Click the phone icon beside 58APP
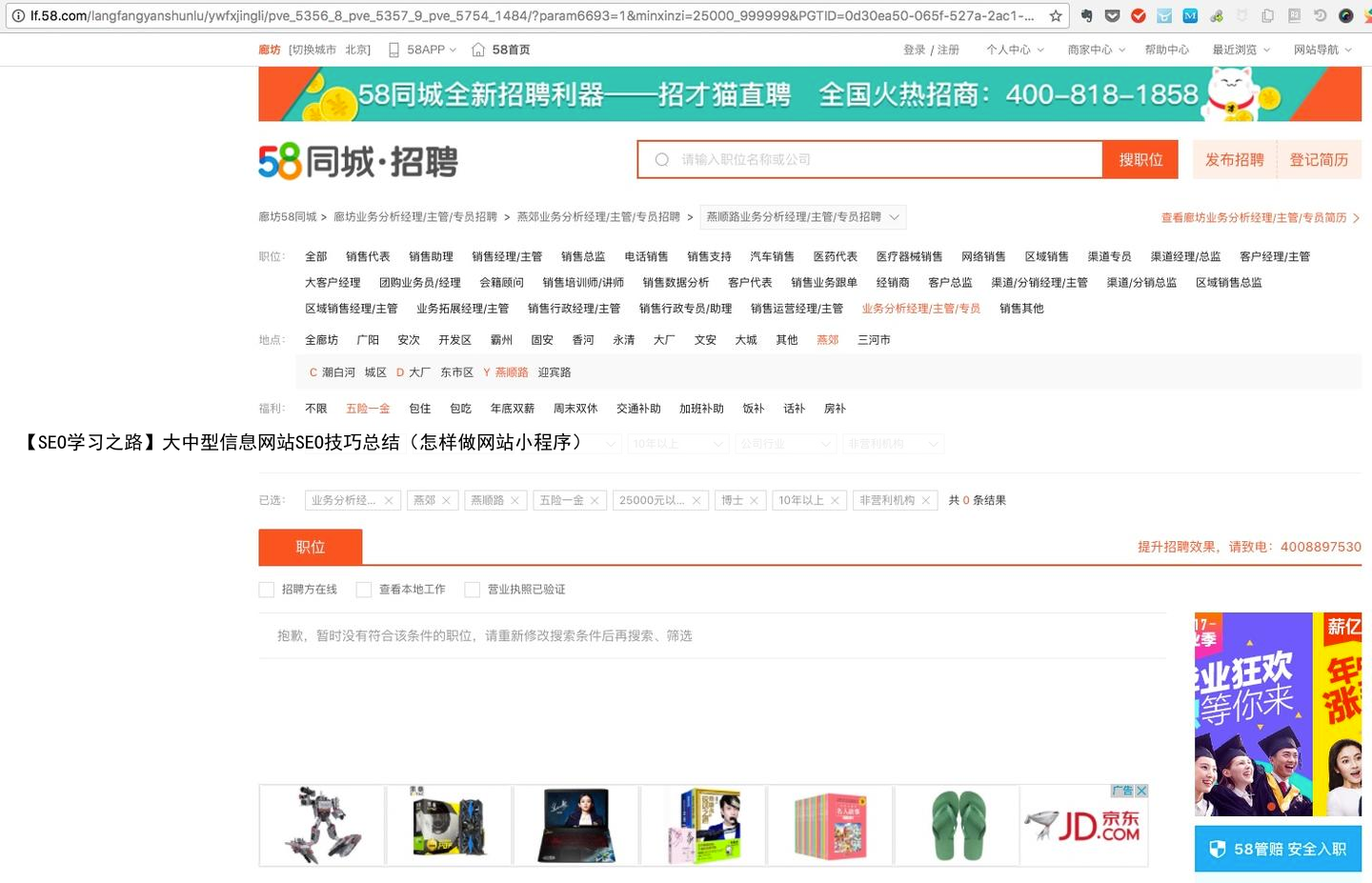 tap(393, 50)
